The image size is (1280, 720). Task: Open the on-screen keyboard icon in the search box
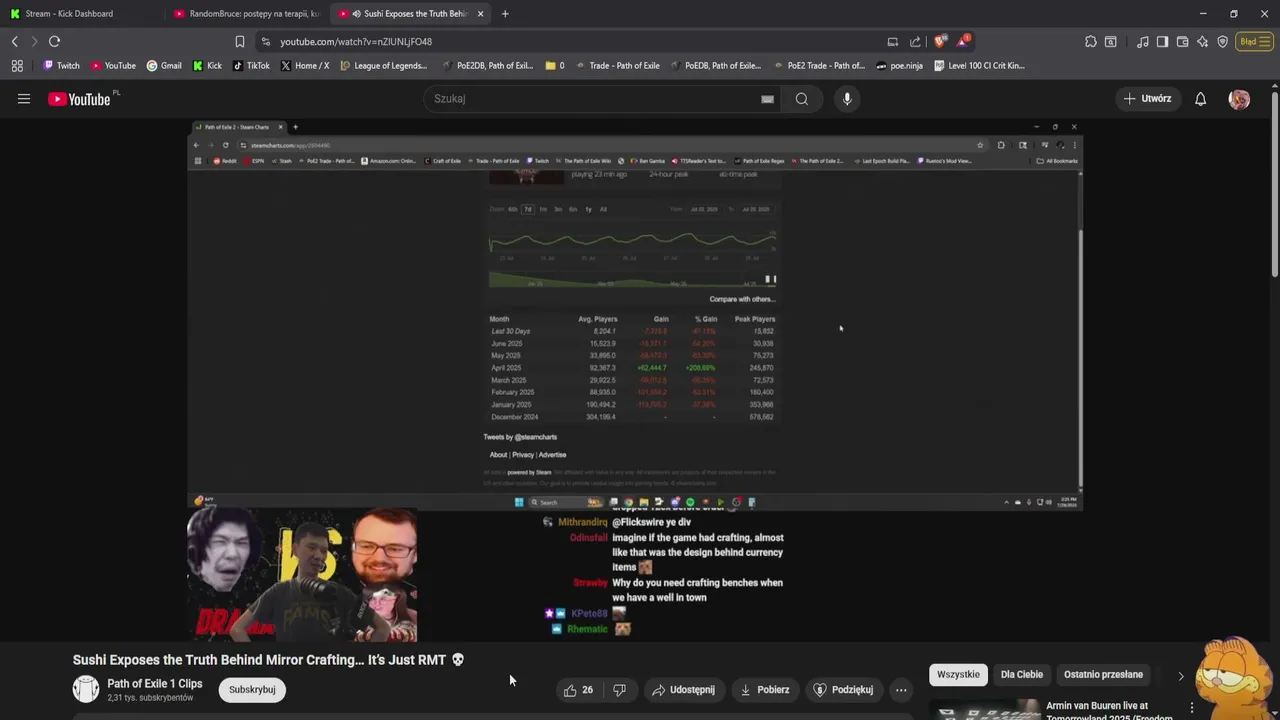767,99
